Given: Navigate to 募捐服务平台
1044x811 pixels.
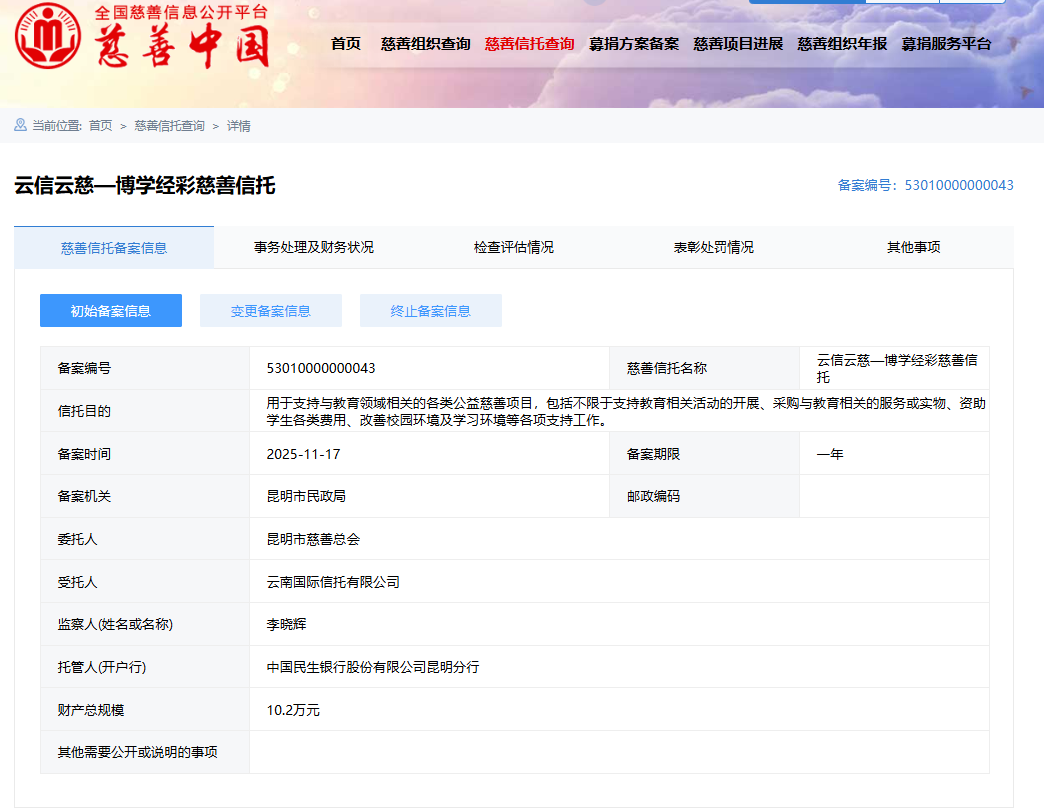Looking at the screenshot, I should (946, 44).
